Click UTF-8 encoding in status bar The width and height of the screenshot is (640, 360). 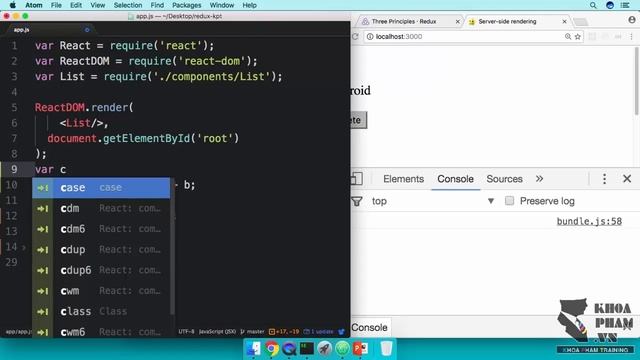(x=186, y=332)
